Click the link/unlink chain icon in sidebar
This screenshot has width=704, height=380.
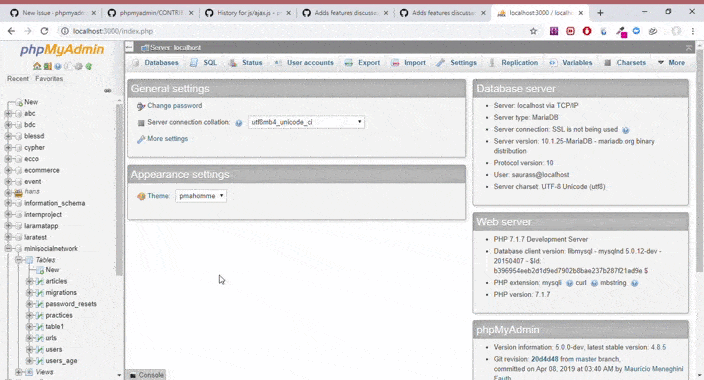(108, 91)
